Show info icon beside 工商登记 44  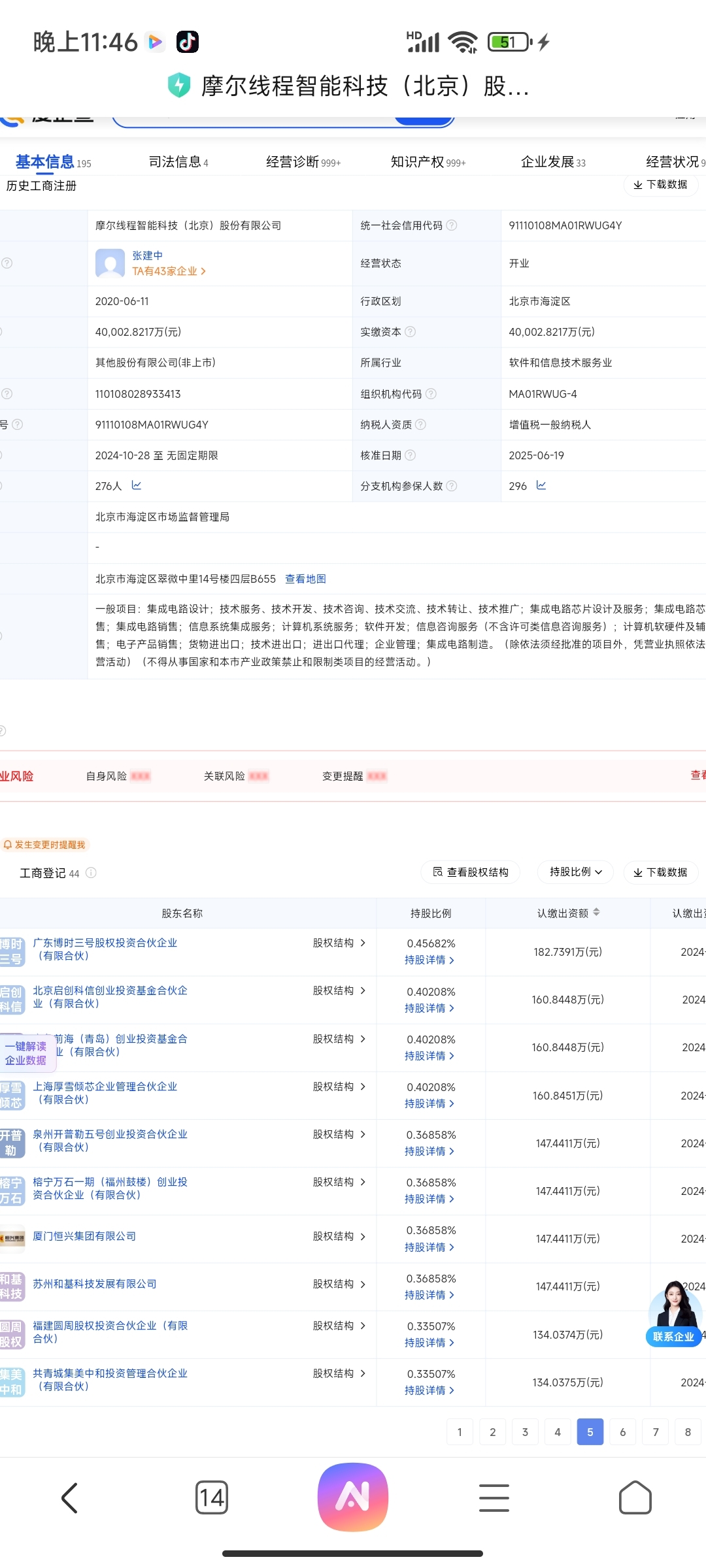[91, 873]
